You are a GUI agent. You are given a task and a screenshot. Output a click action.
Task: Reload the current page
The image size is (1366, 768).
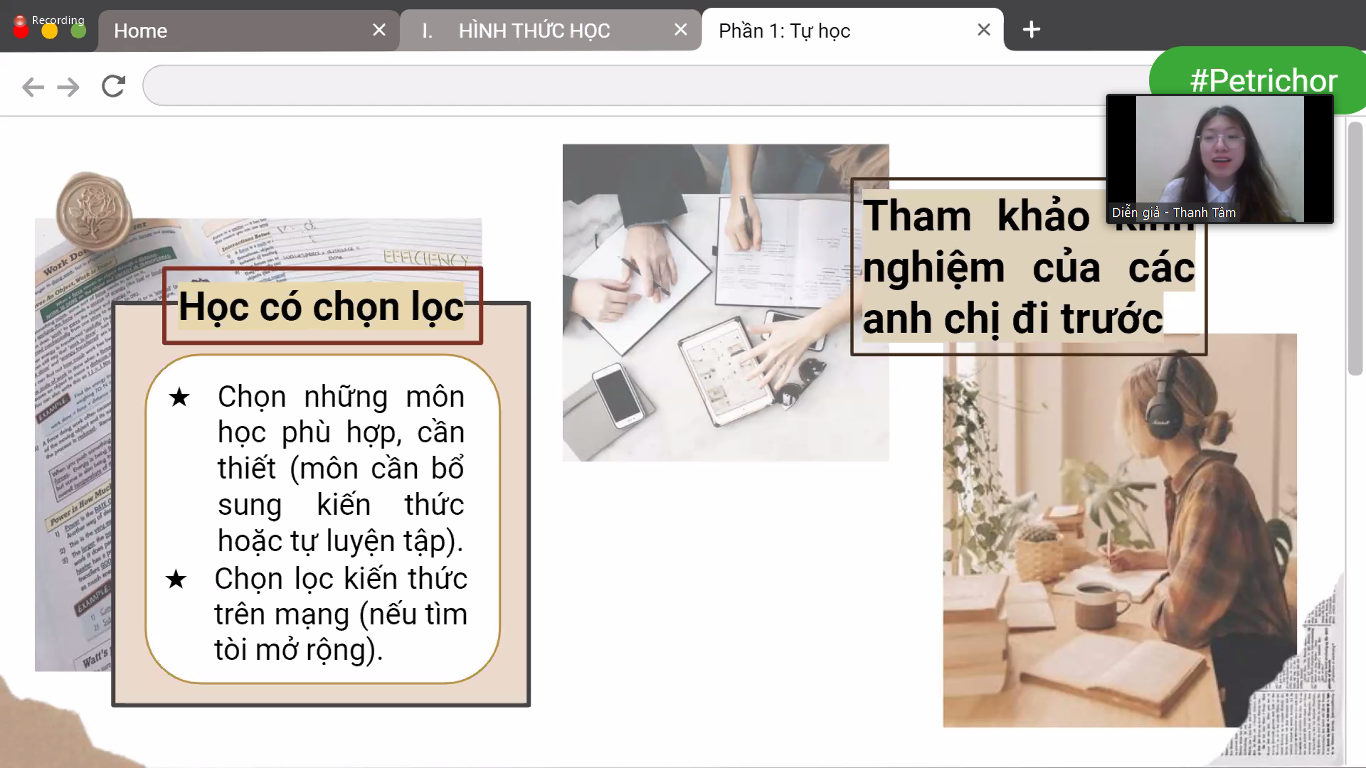click(112, 86)
